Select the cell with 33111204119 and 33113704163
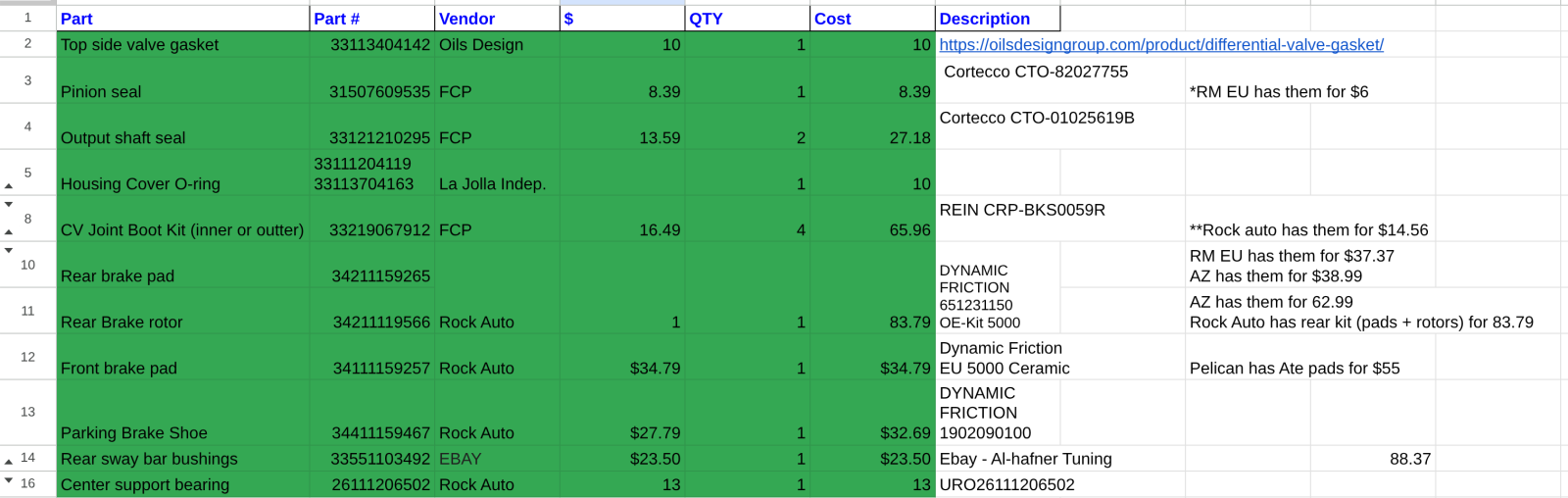 pos(371,173)
